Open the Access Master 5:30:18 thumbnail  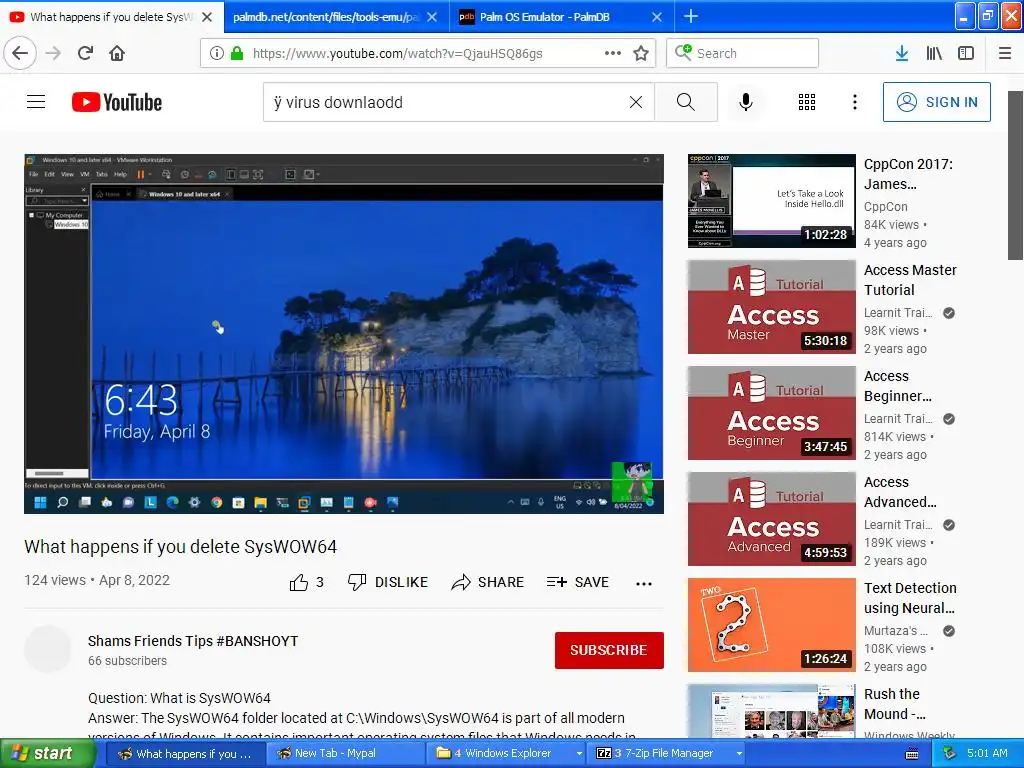pos(771,307)
